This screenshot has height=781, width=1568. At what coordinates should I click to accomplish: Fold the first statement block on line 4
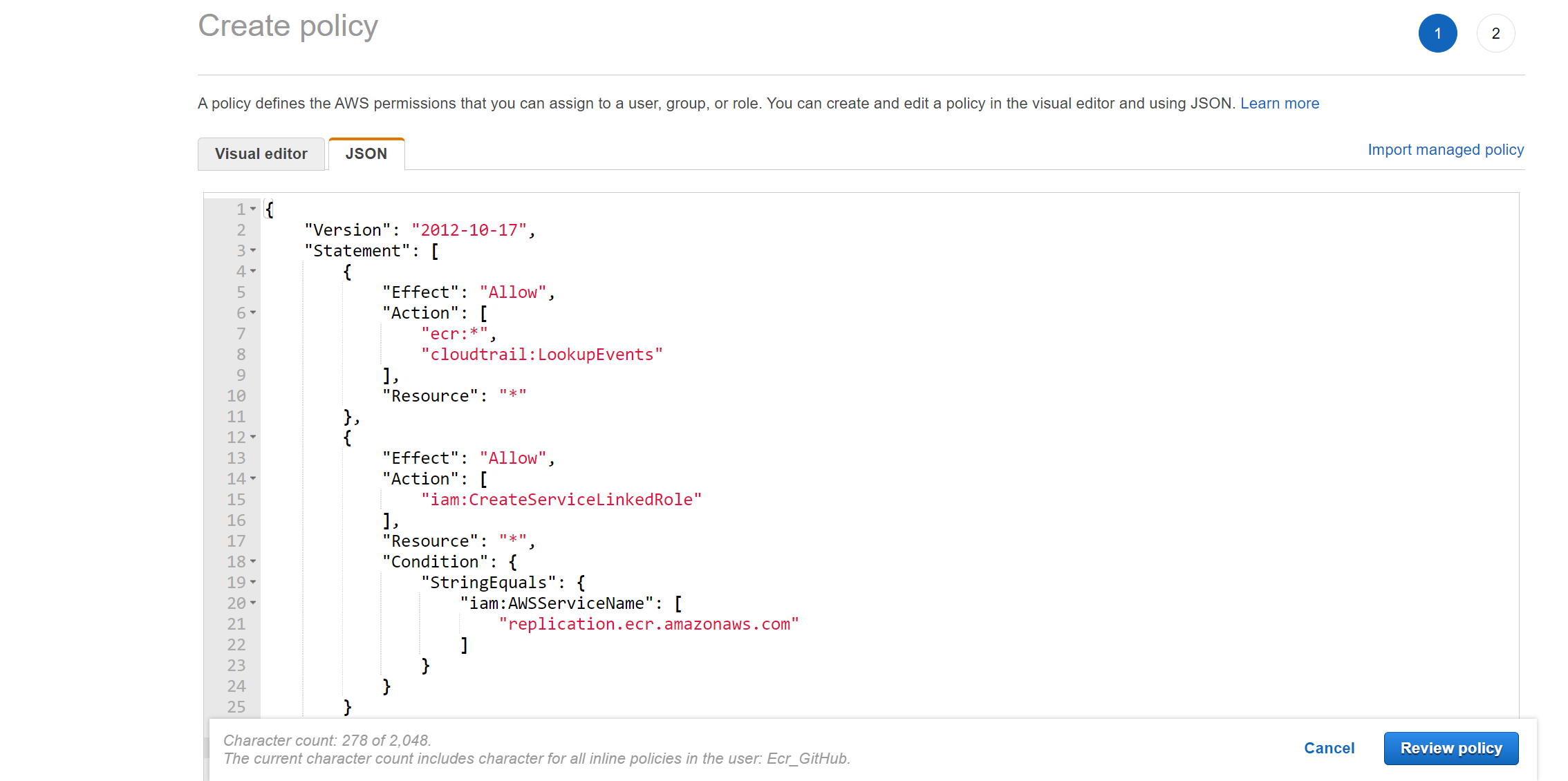[253, 271]
